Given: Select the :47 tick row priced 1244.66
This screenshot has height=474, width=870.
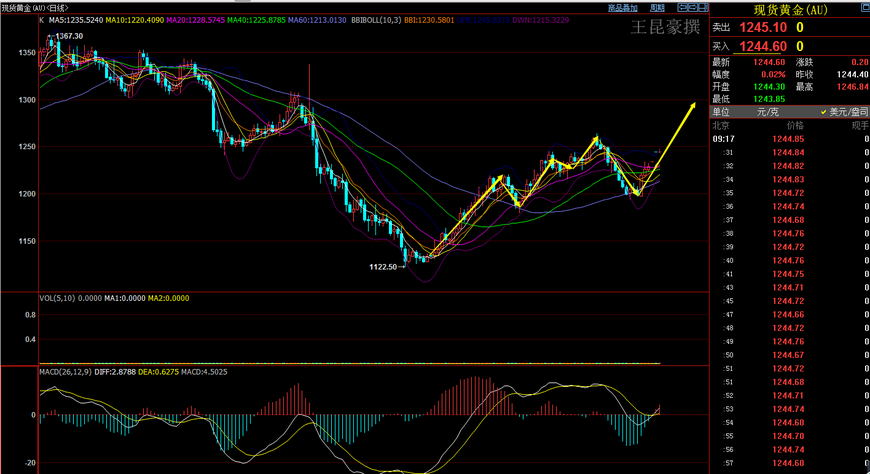Looking at the screenshot, I should (790, 315).
